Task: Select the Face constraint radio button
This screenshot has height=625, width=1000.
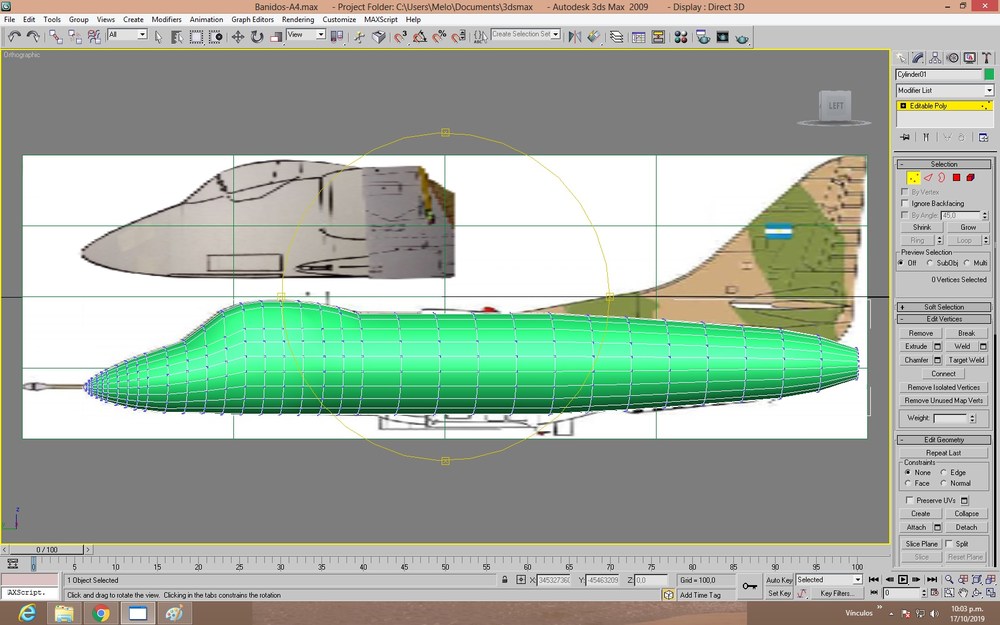Action: point(908,483)
